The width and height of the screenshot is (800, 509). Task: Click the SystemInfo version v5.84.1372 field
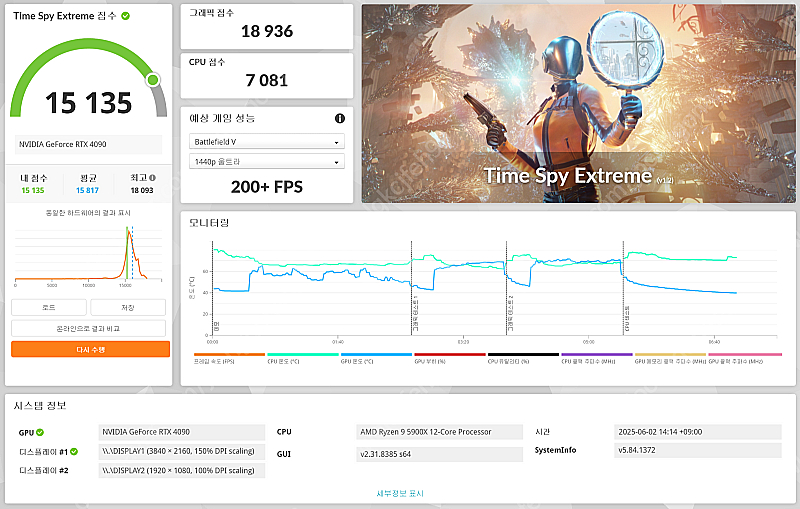pos(698,450)
